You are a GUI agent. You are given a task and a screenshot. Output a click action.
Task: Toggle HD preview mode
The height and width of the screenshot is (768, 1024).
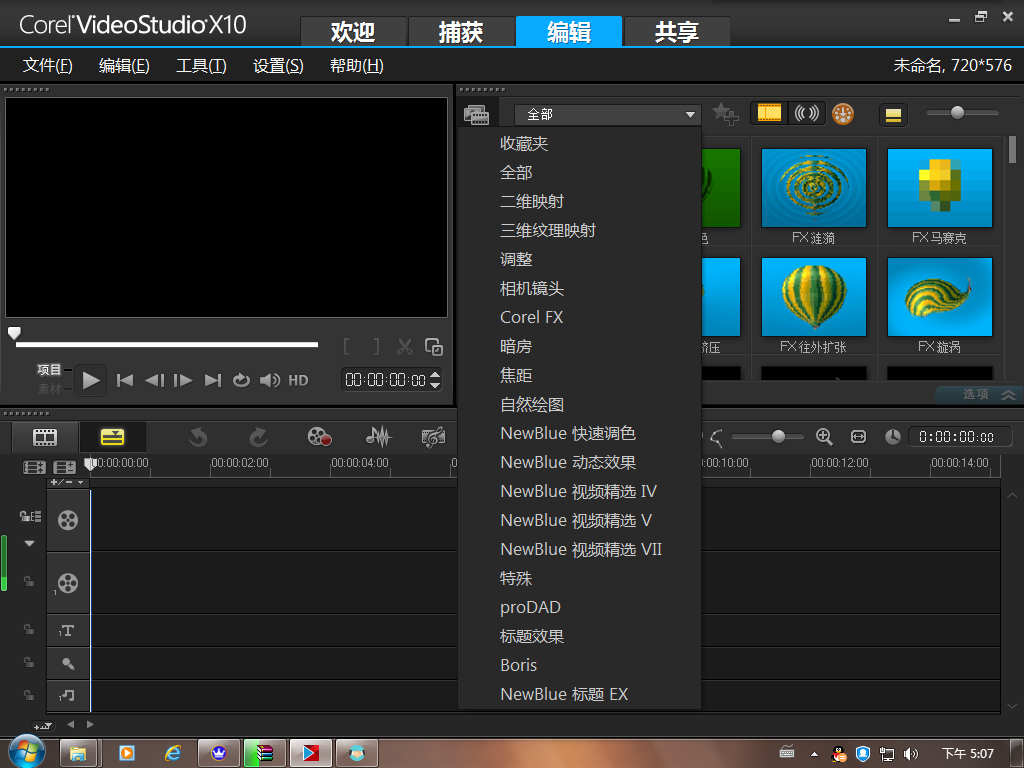(x=298, y=381)
